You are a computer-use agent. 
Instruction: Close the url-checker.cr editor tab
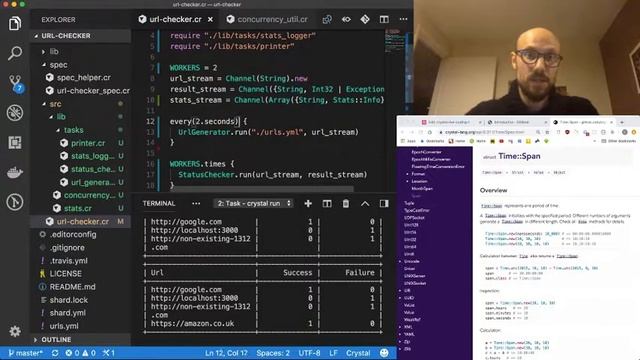point(210,19)
